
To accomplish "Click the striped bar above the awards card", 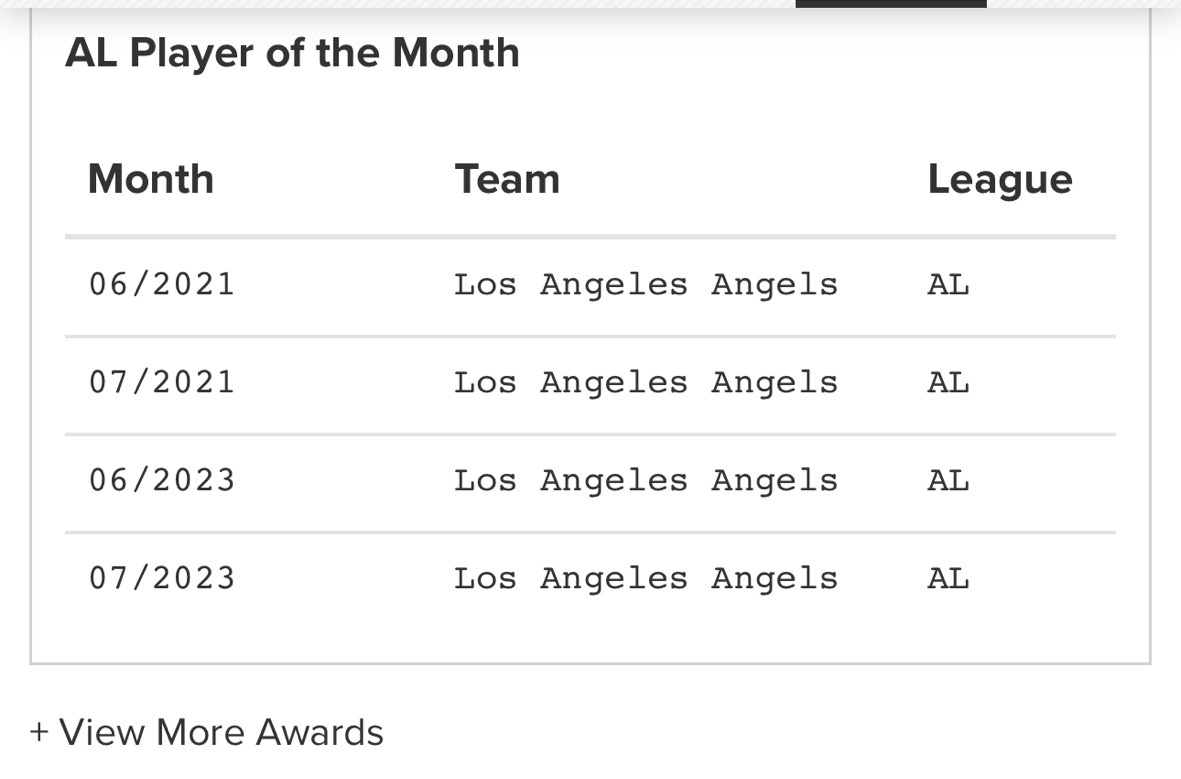I will click(x=400, y=4).
